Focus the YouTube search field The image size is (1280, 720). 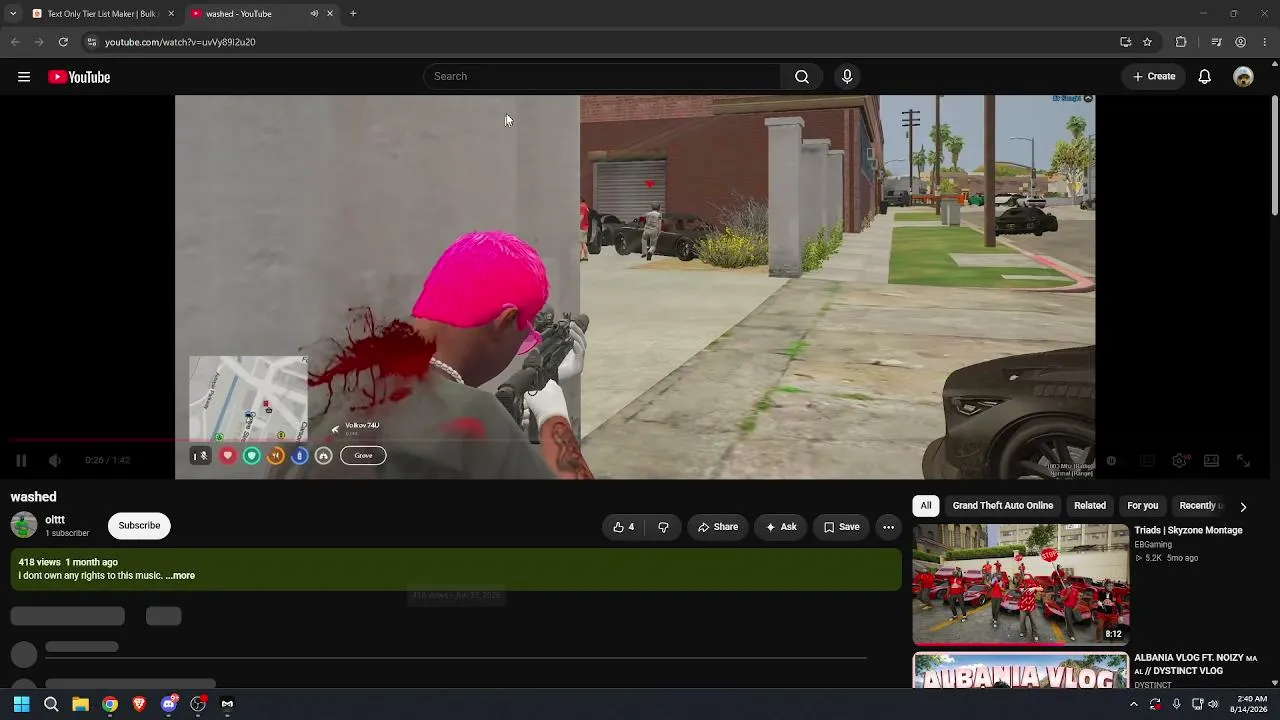click(603, 77)
